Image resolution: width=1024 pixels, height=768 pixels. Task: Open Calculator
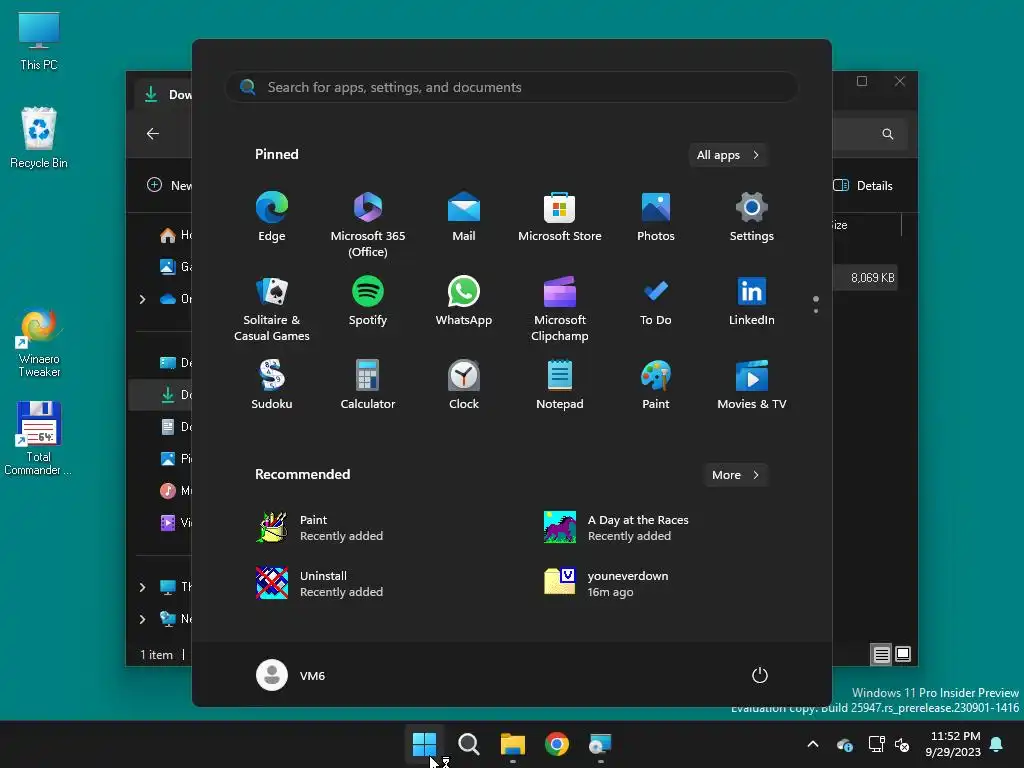[368, 385]
